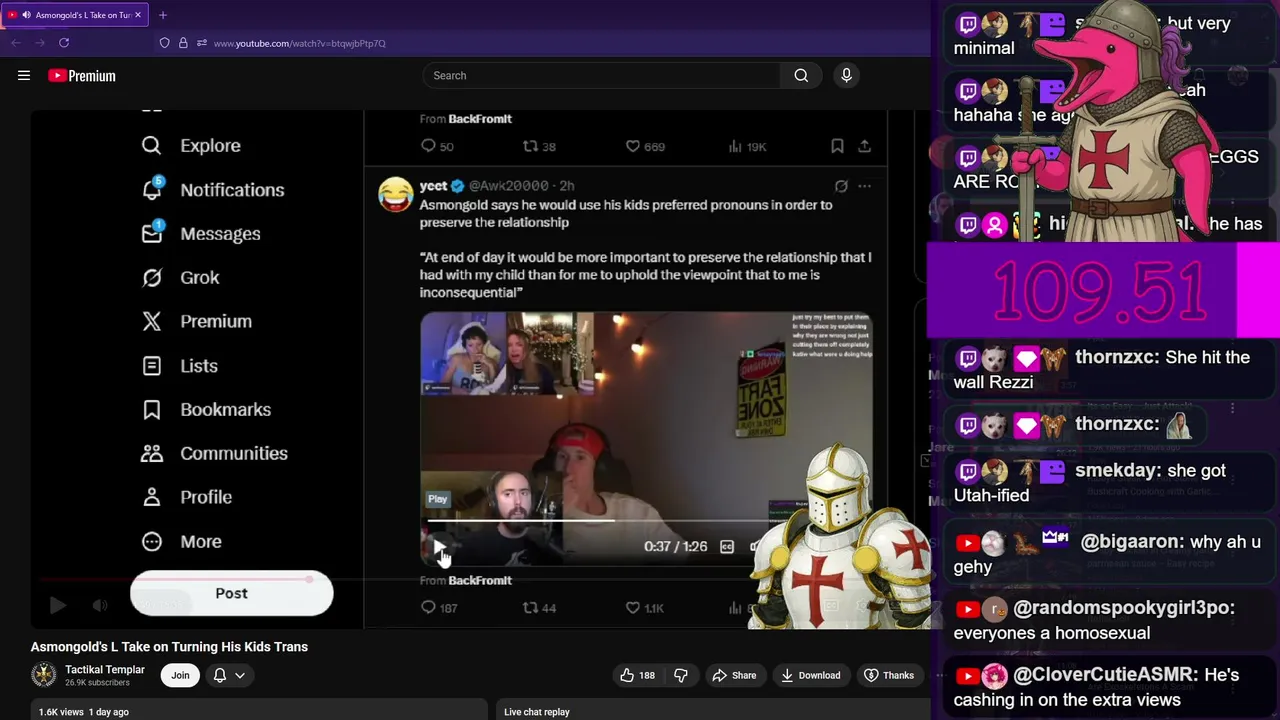
Task: Bookmark the top tweet
Action: (x=837, y=146)
